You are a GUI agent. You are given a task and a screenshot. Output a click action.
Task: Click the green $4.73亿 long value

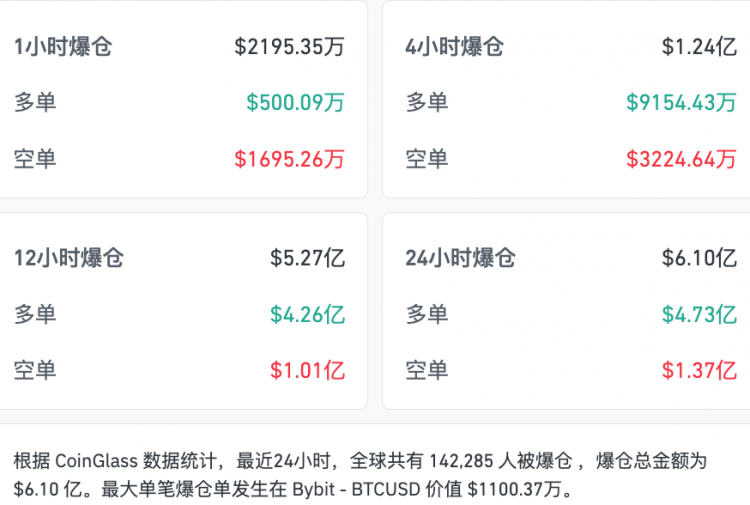[699, 314]
